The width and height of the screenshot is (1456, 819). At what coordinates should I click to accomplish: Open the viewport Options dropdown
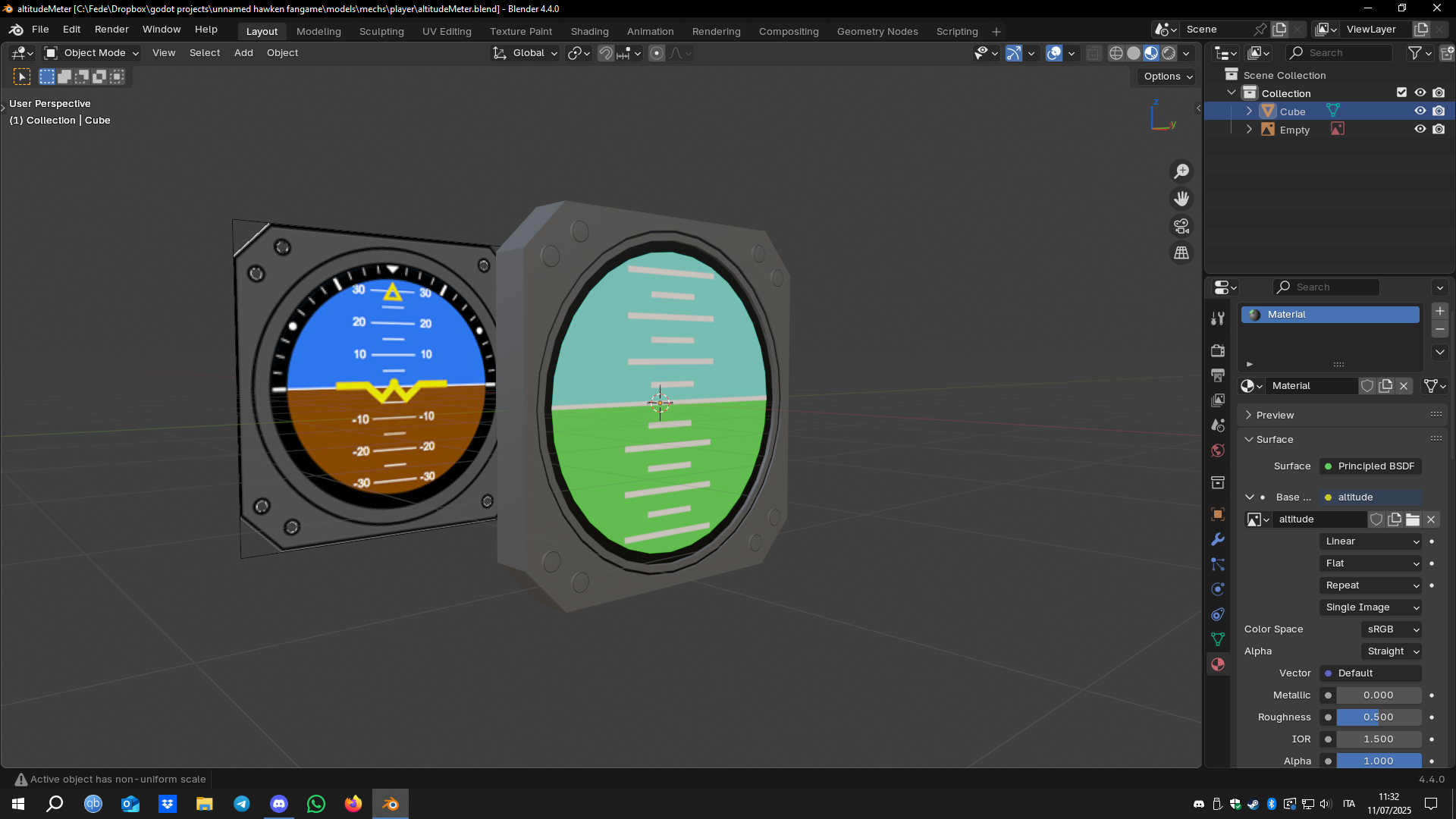click(1168, 77)
